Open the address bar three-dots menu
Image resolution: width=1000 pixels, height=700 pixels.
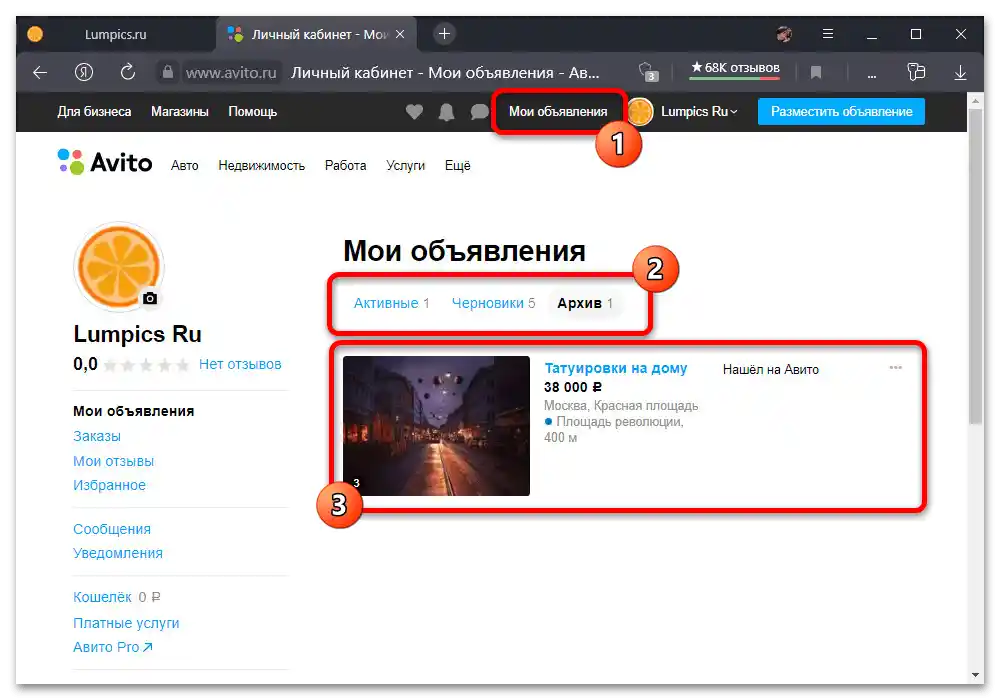(872, 75)
